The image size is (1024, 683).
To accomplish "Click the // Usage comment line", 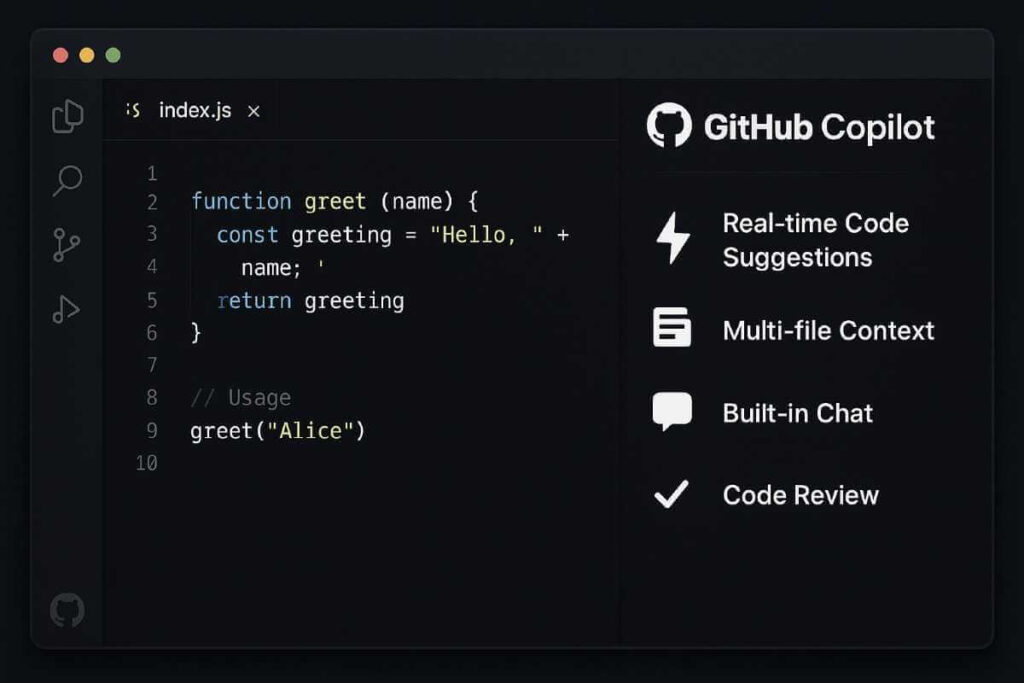I will pos(240,397).
